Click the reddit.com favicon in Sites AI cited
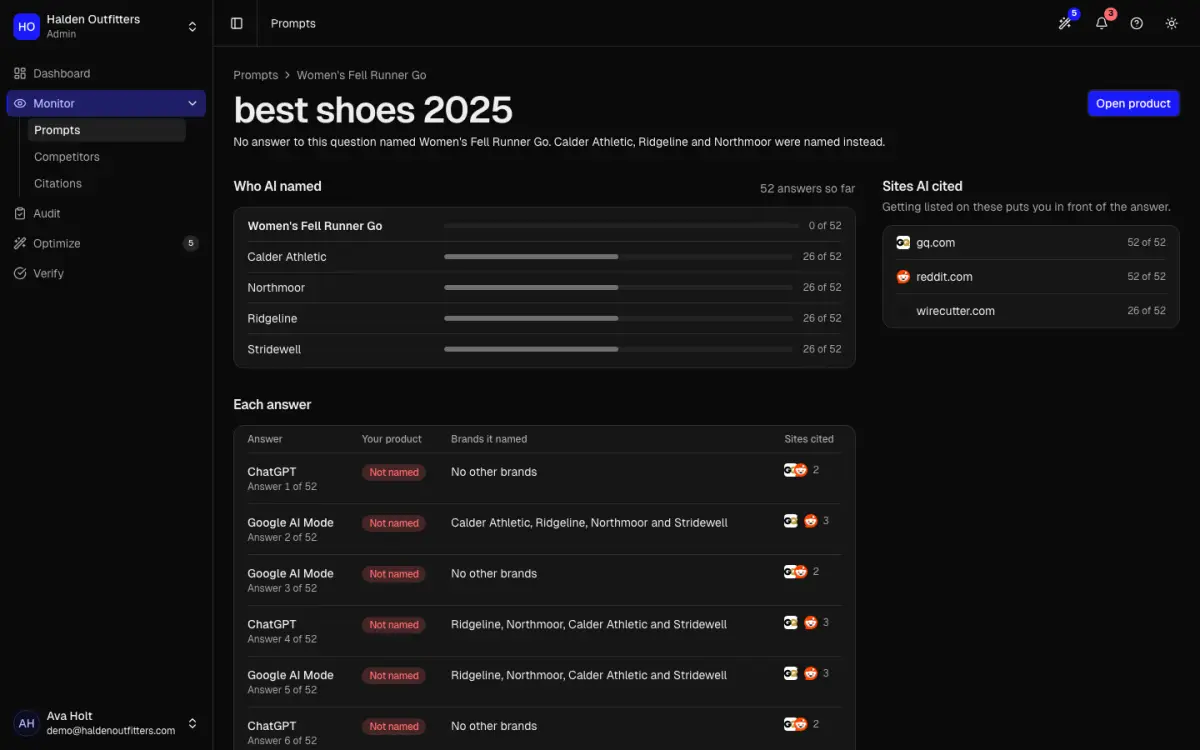 pos(903,277)
